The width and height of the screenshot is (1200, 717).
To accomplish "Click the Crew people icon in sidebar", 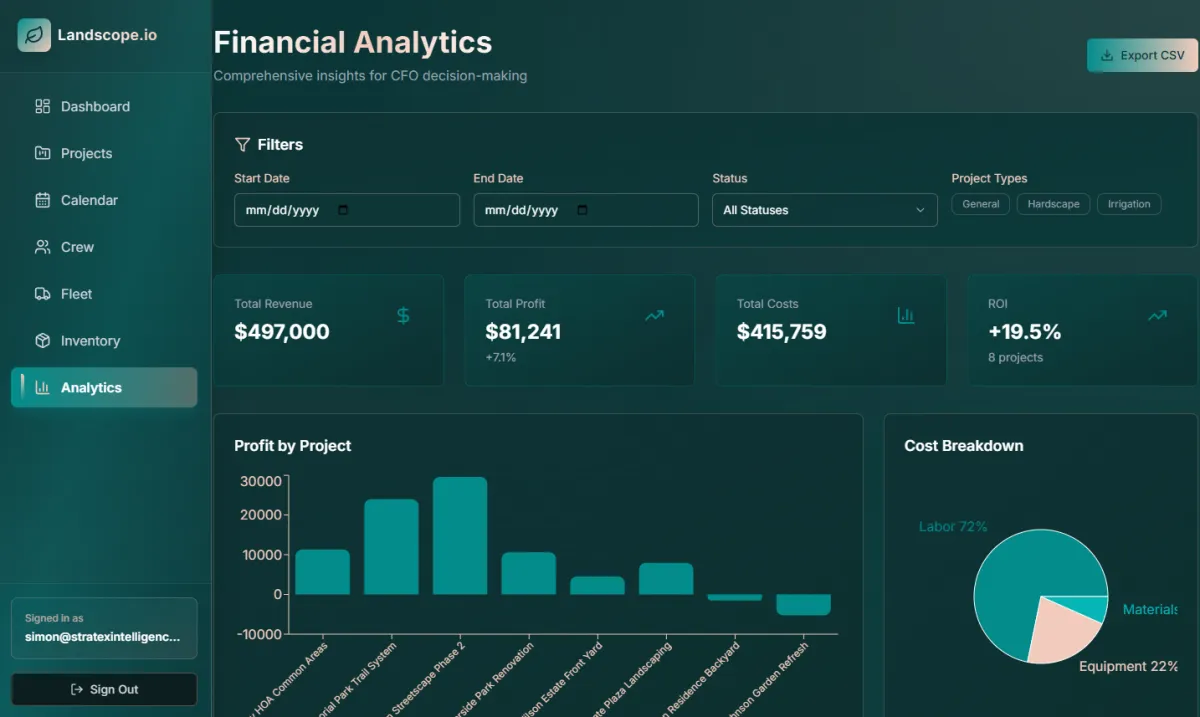I will coord(42,247).
